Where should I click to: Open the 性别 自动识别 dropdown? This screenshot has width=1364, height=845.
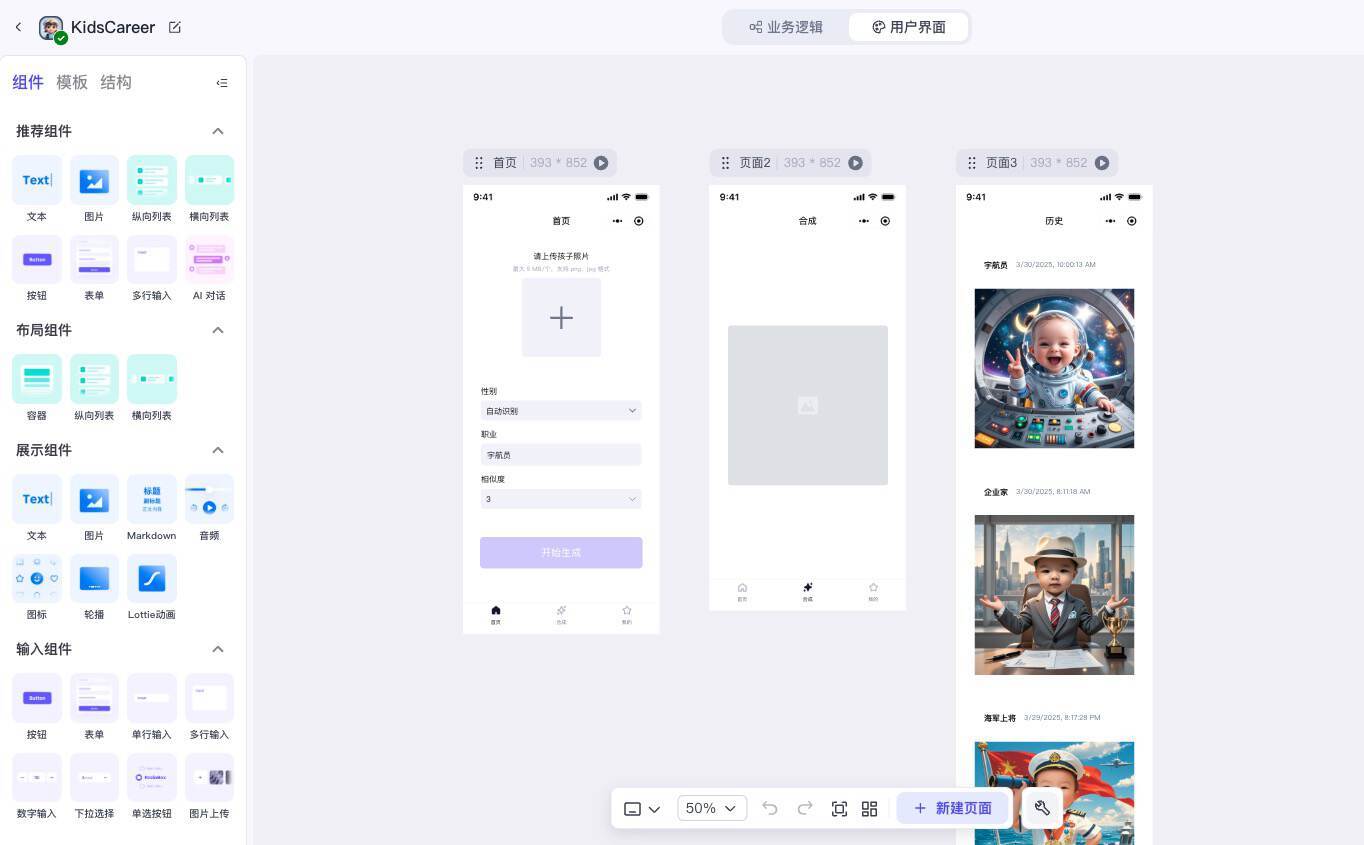point(560,410)
